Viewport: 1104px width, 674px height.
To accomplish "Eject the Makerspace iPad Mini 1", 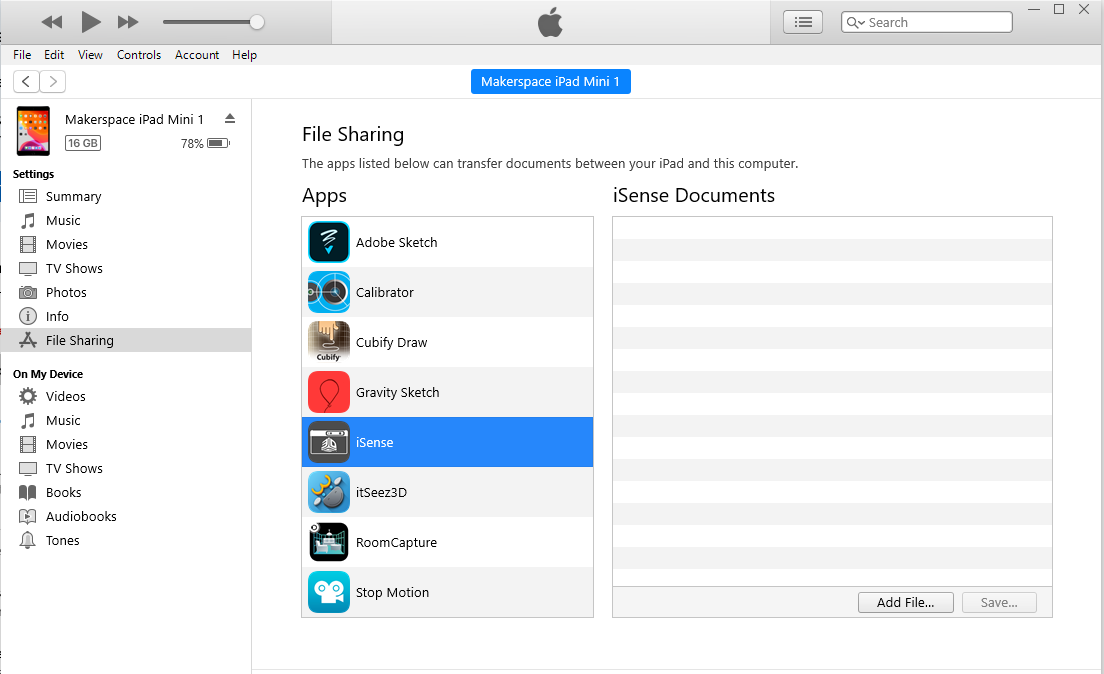I will click(230, 118).
